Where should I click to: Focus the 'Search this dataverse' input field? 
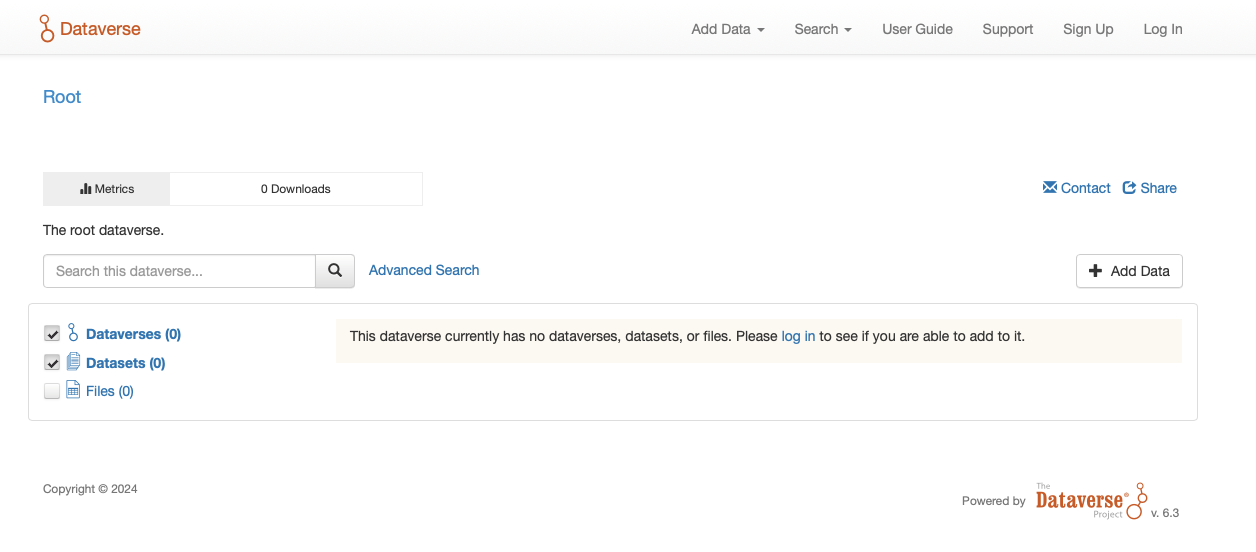coord(180,271)
